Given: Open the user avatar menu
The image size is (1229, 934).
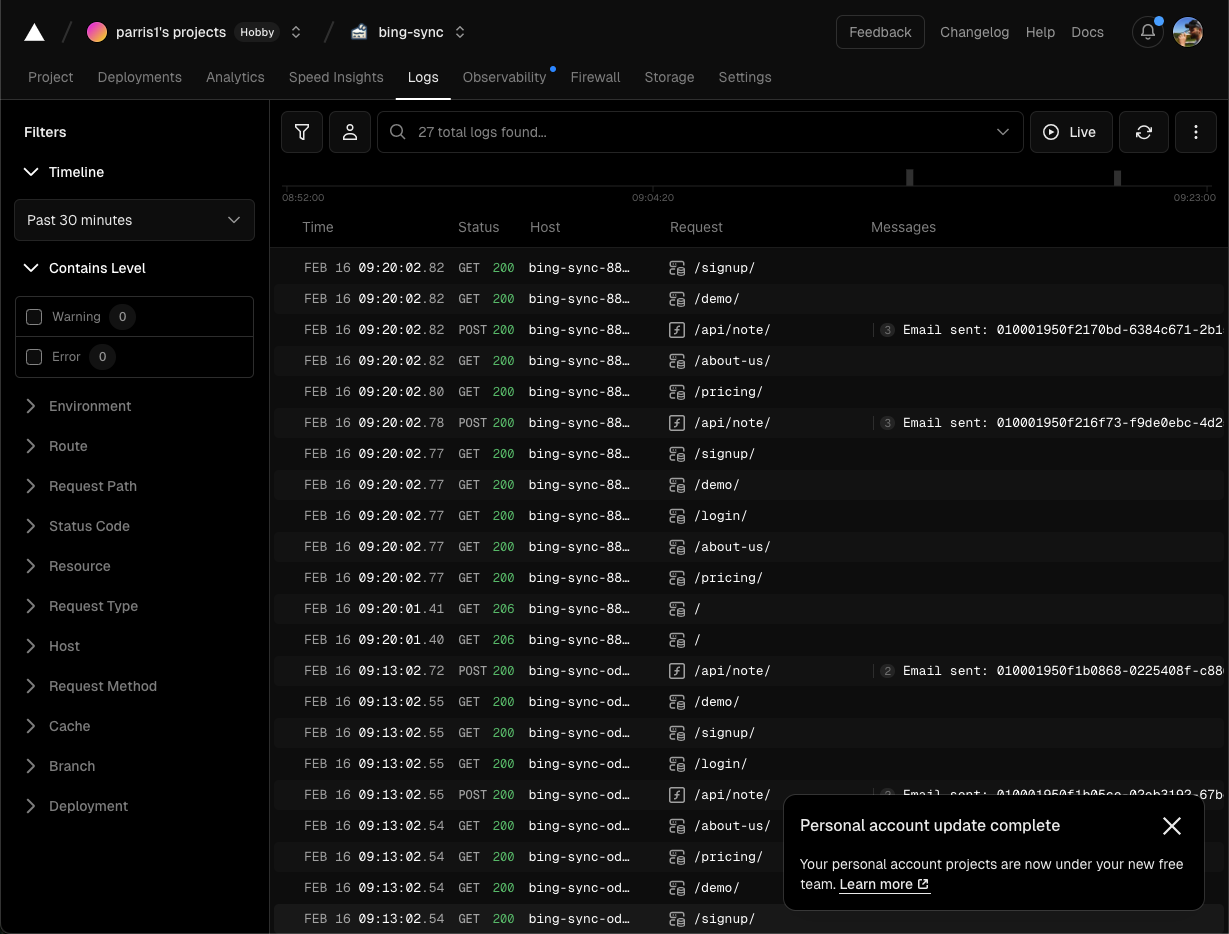Looking at the screenshot, I should click(x=1188, y=32).
